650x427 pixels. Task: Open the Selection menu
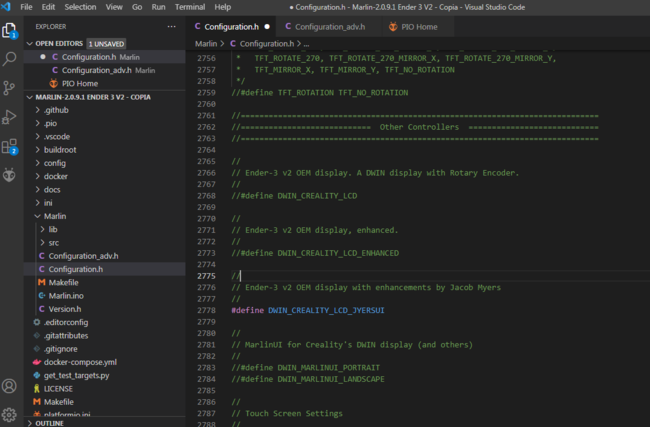(x=80, y=6)
